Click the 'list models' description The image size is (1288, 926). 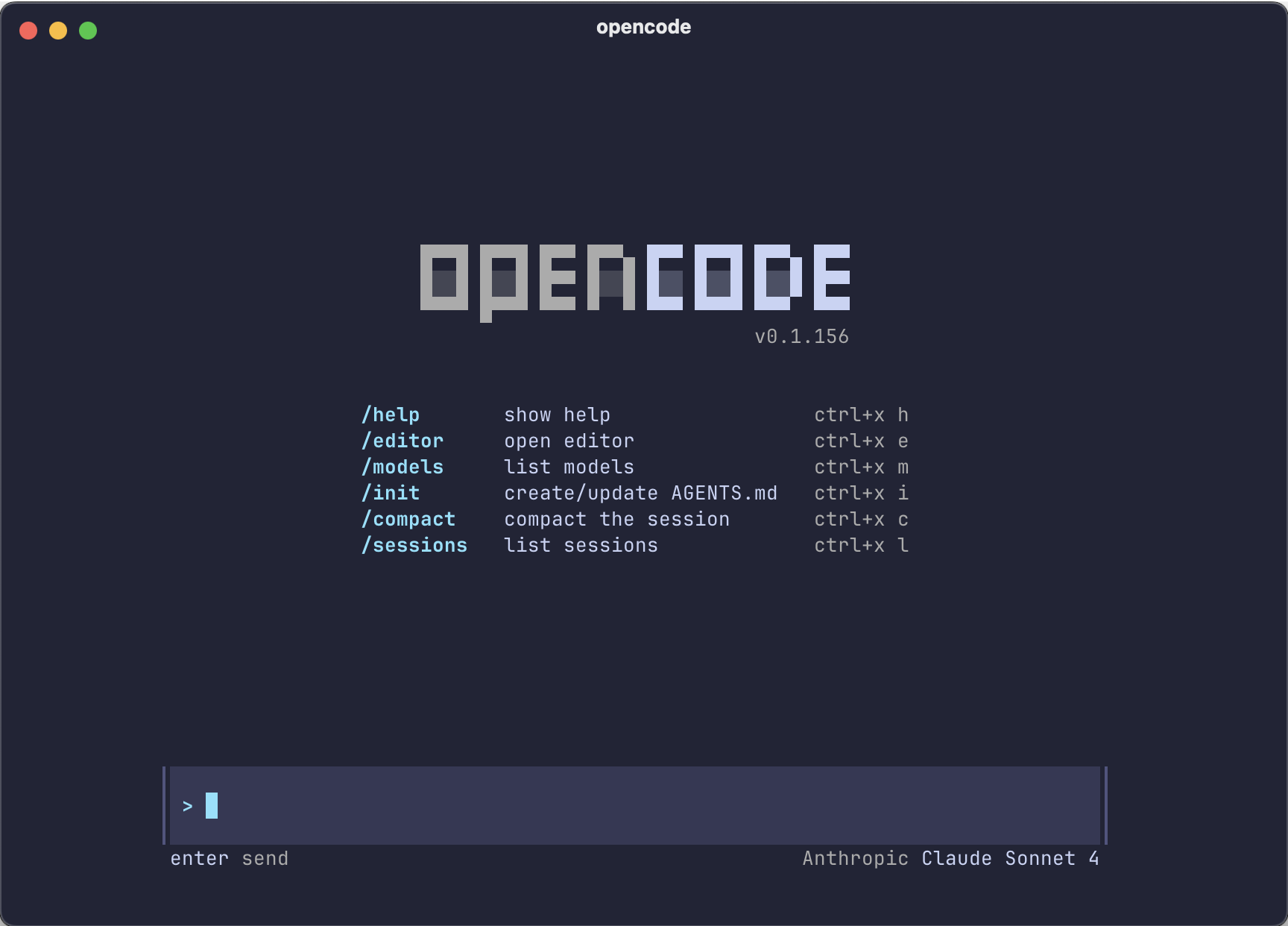[569, 467]
